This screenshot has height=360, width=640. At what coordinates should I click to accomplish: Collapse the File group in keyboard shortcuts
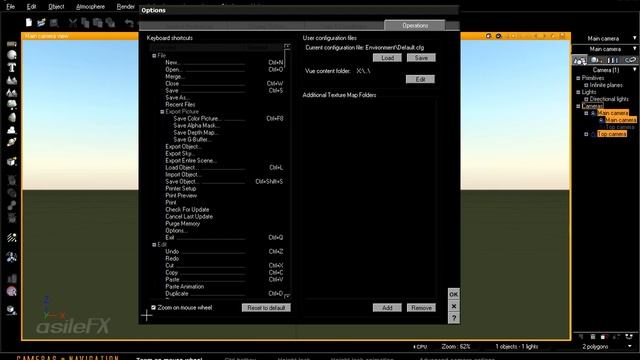tap(154, 56)
